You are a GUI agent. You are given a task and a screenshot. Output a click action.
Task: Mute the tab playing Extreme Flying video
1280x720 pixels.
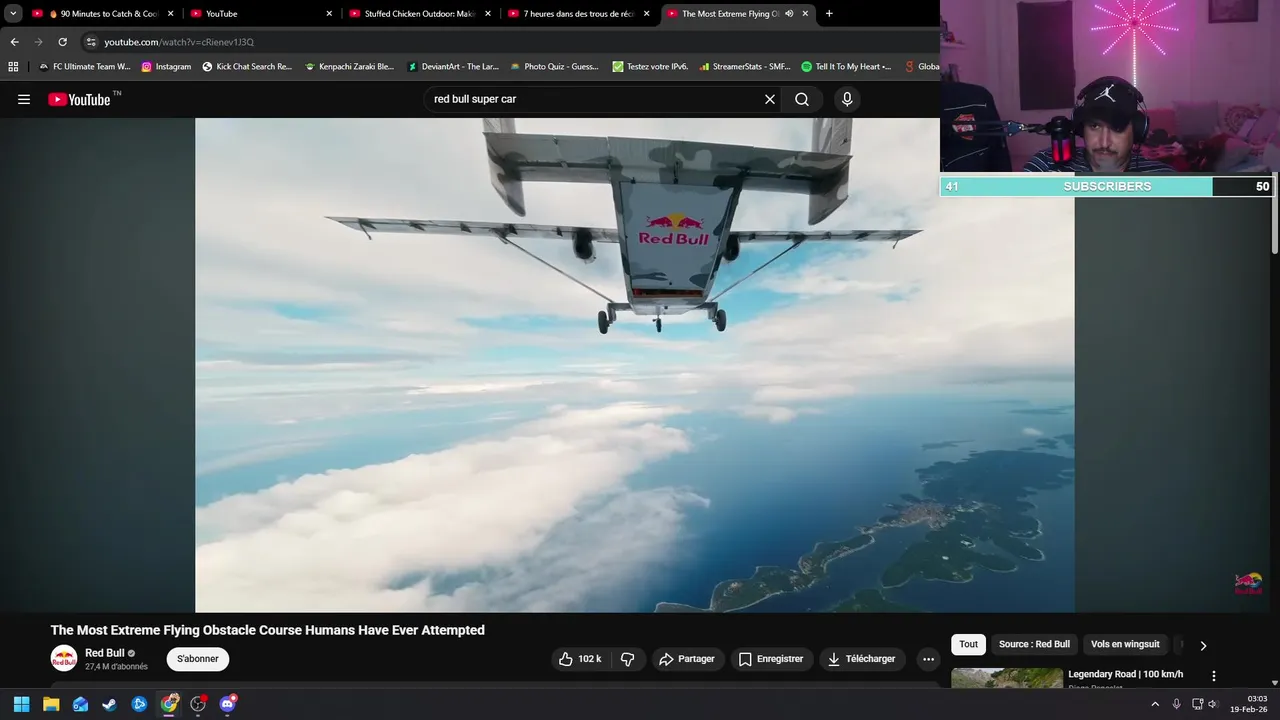coord(789,13)
